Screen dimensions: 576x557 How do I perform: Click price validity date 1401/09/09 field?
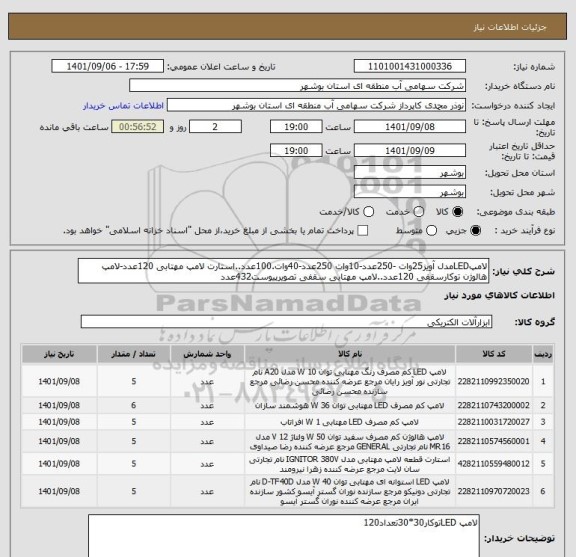pyautogui.click(x=410, y=150)
